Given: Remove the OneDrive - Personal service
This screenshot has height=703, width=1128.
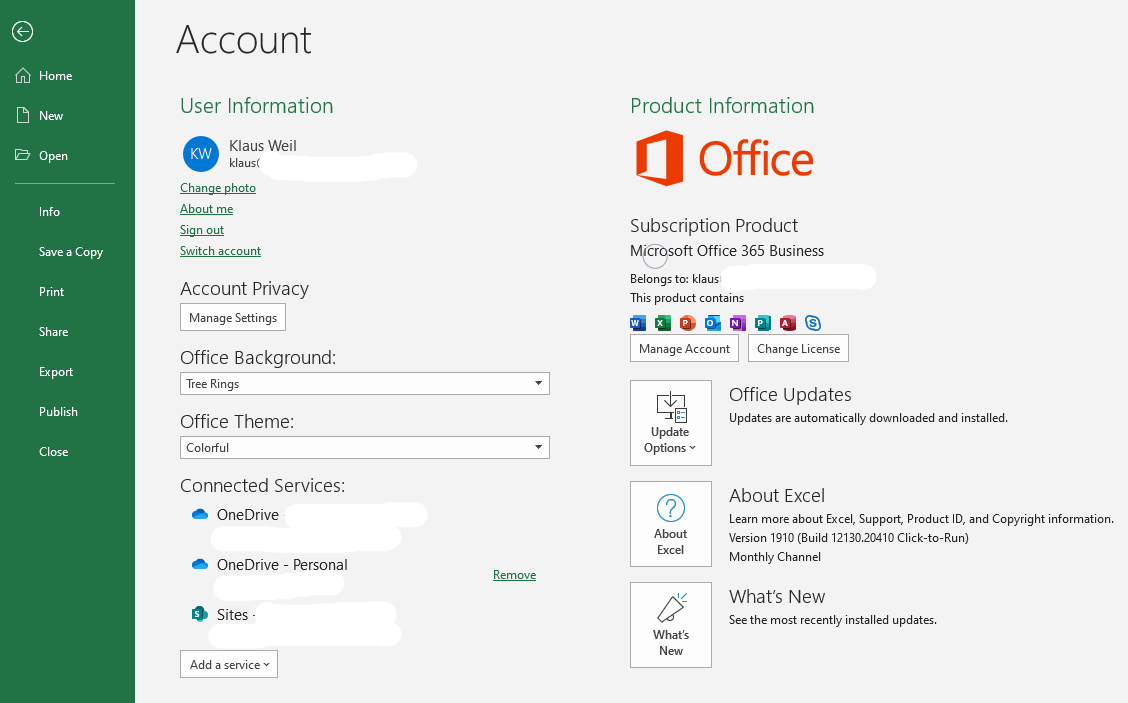Looking at the screenshot, I should (x=514, y=575).
